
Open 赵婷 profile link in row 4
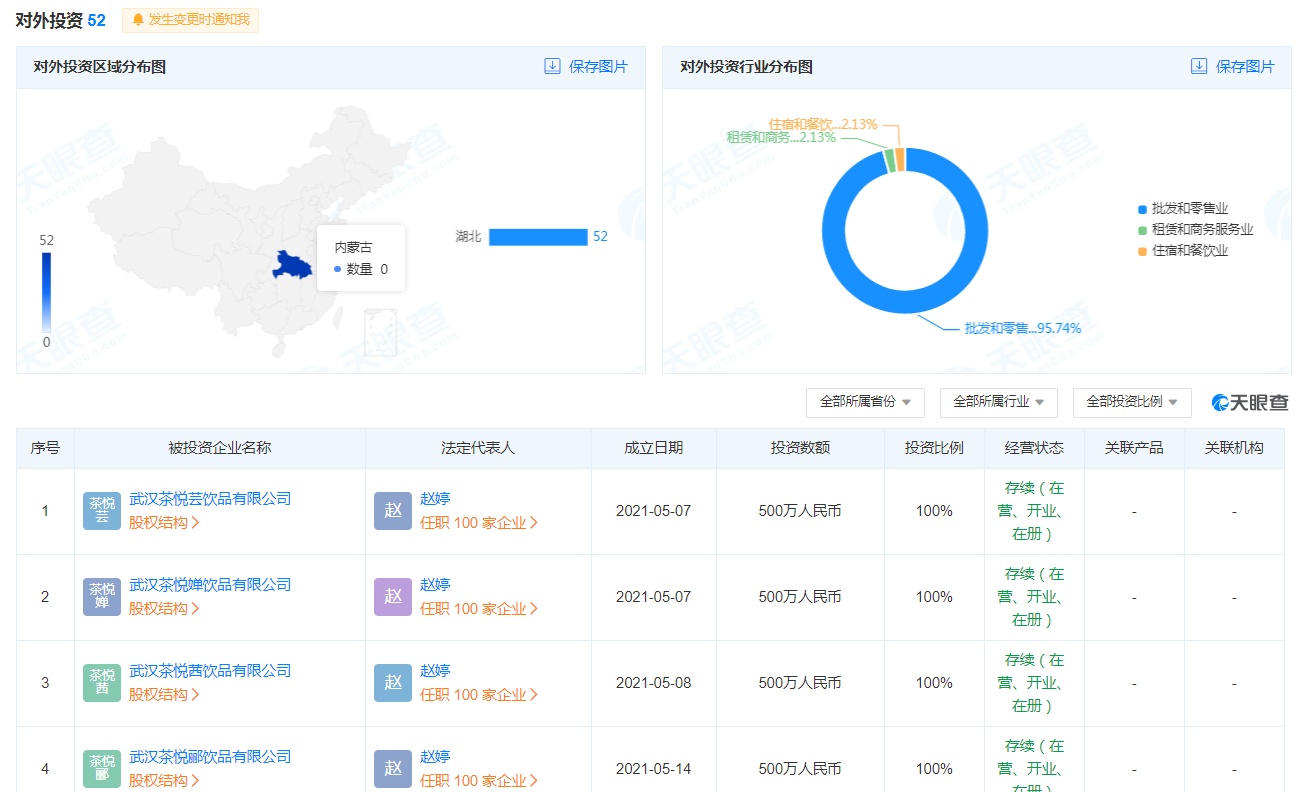pos(435,757)
